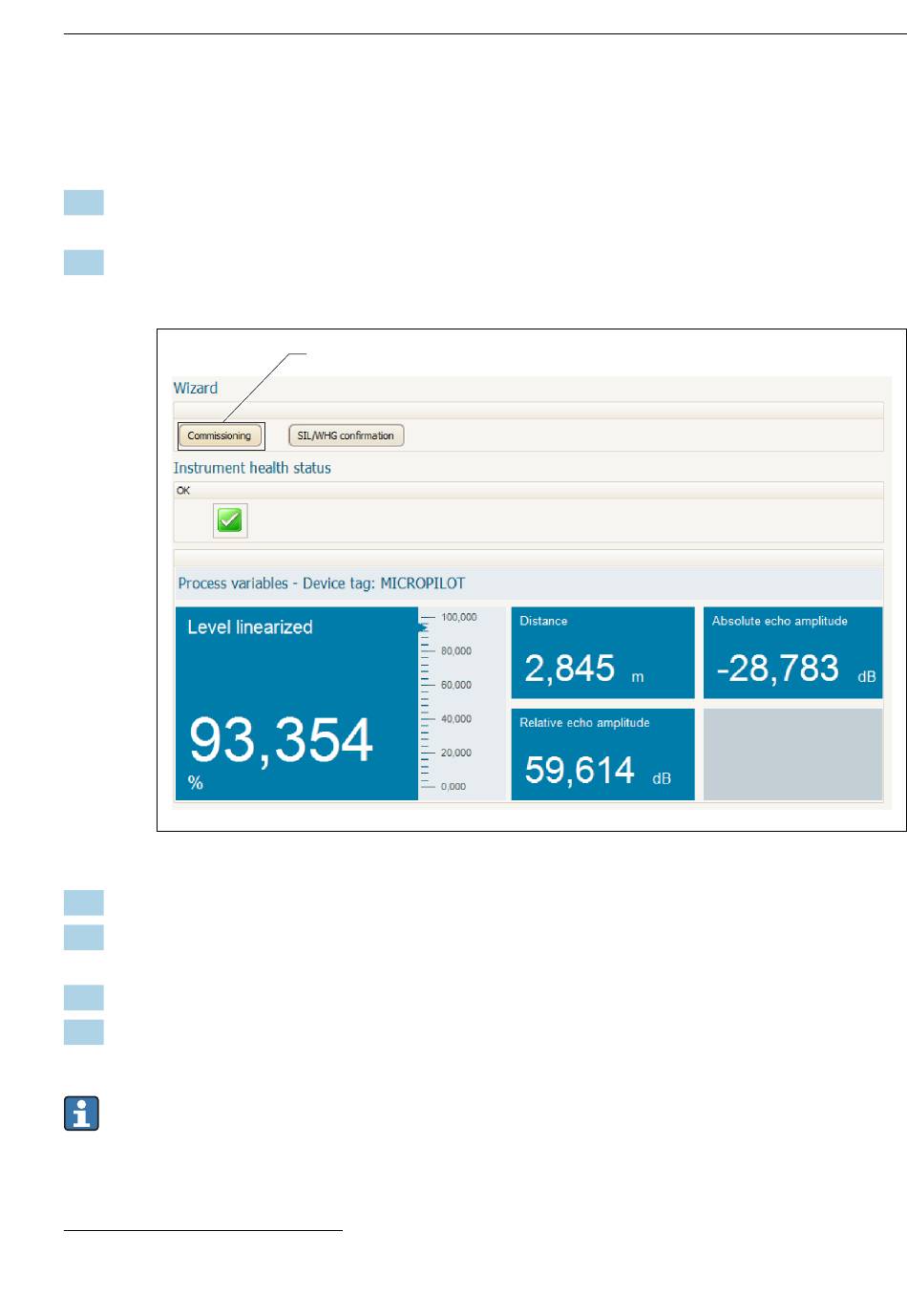Screen dimensions: 907x1316
Task: Click the empty gray process variable tile
Action: click(x=792, y=754)
